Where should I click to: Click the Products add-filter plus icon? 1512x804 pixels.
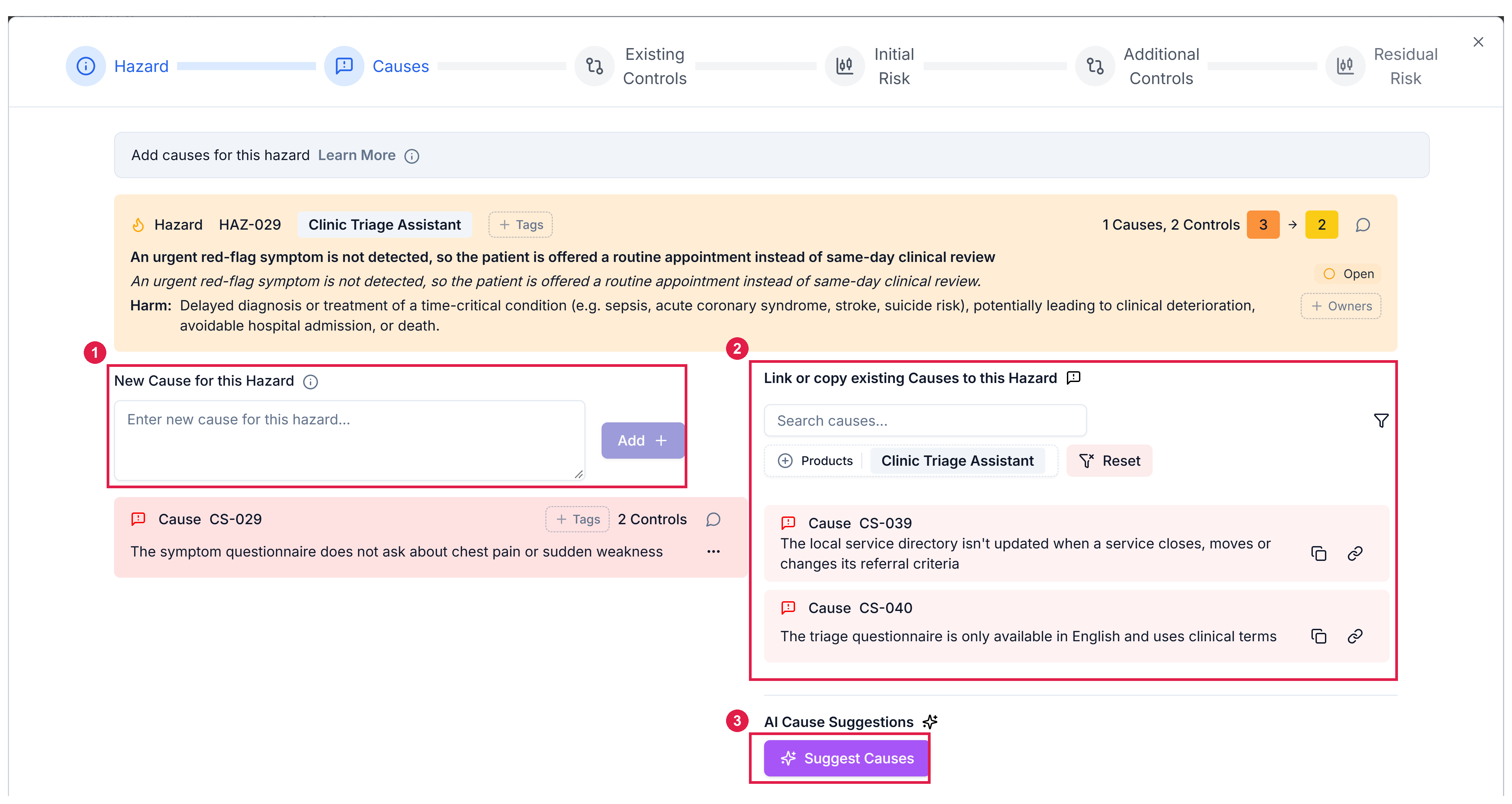(x=785, y=461)
